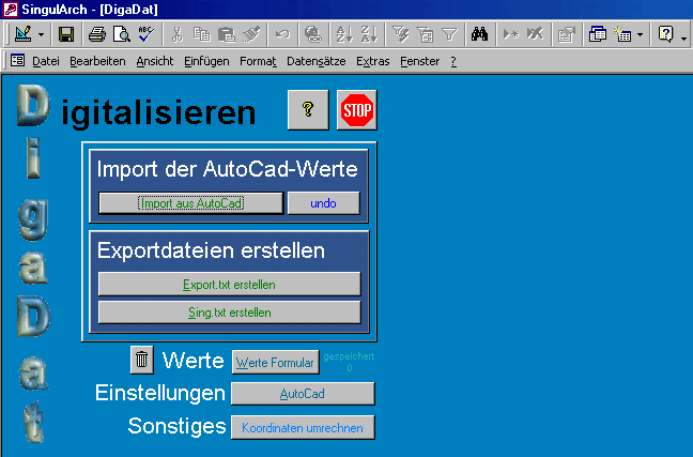Open the Office Assistant help dropdown arrow
This screenshot has width=693, height=457.
tap(683, 35)
